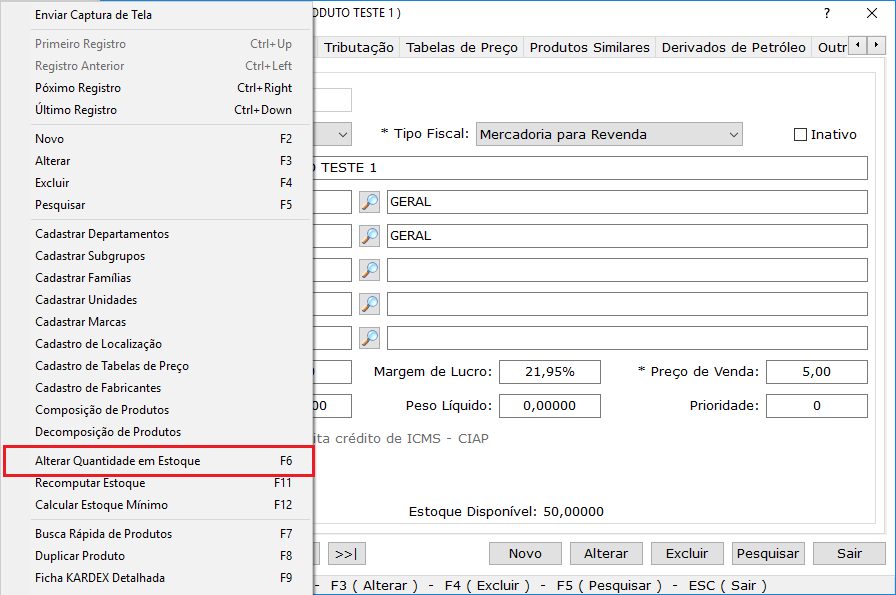
Task: Click the Alterar button at bottom
Action: coord(606,553)
